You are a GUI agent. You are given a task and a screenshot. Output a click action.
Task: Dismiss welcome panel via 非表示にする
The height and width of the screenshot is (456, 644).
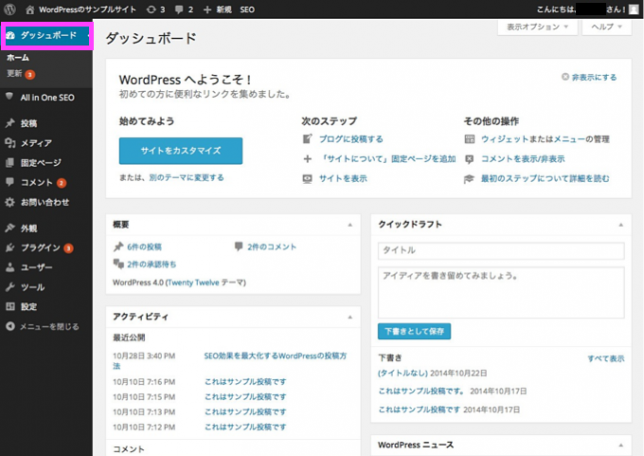(589, 77)
